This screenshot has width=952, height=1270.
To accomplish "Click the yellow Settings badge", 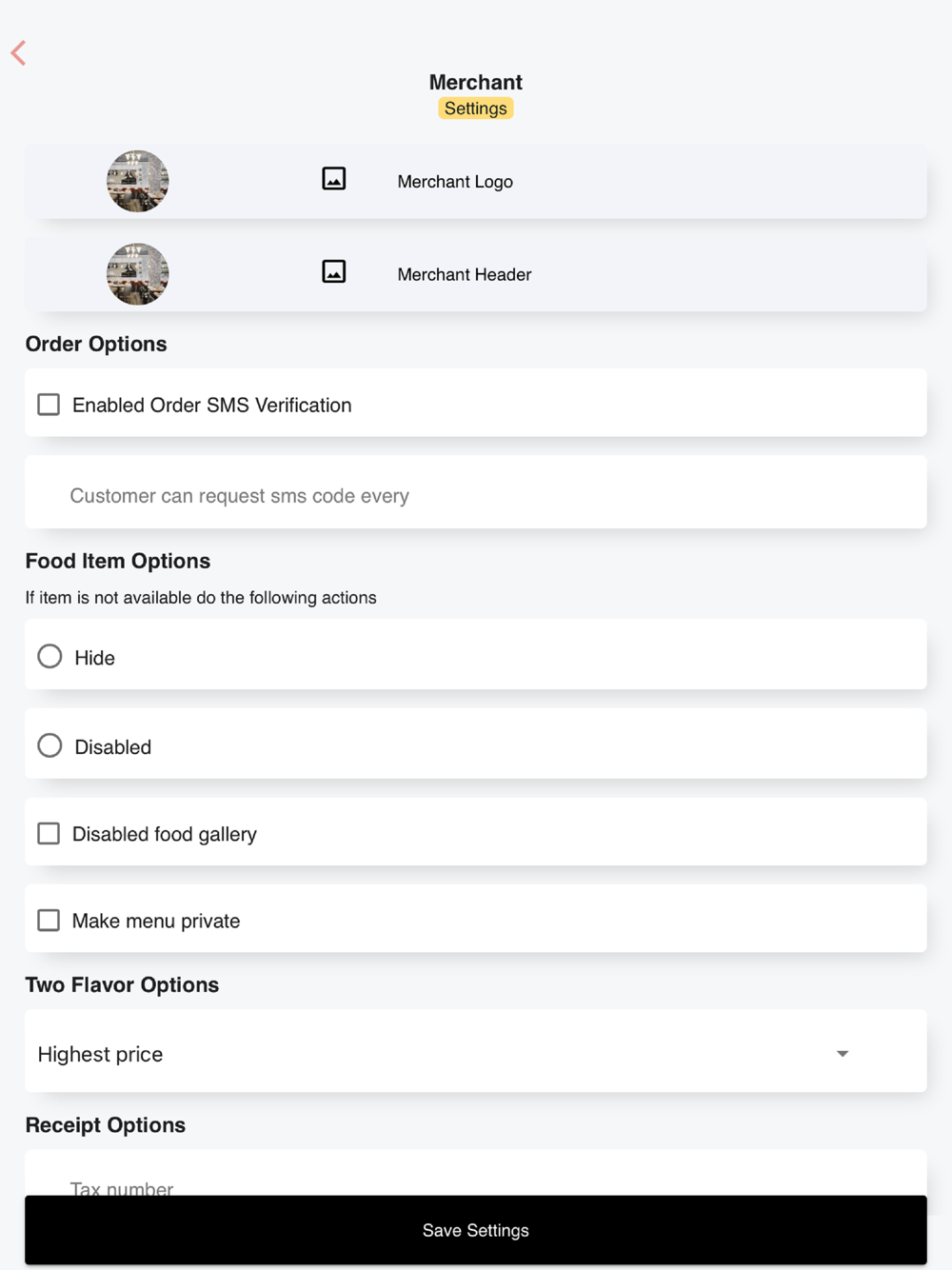I will [x=476, y=109].
